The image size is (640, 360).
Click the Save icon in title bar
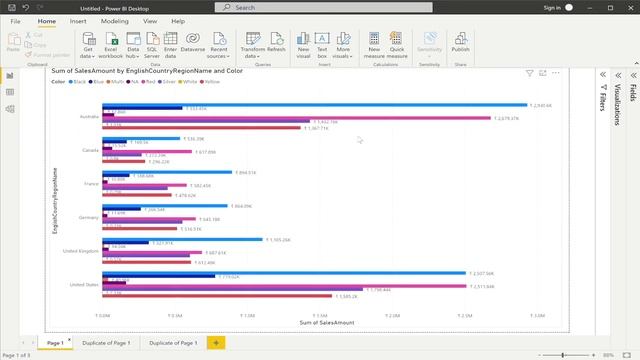12,7
